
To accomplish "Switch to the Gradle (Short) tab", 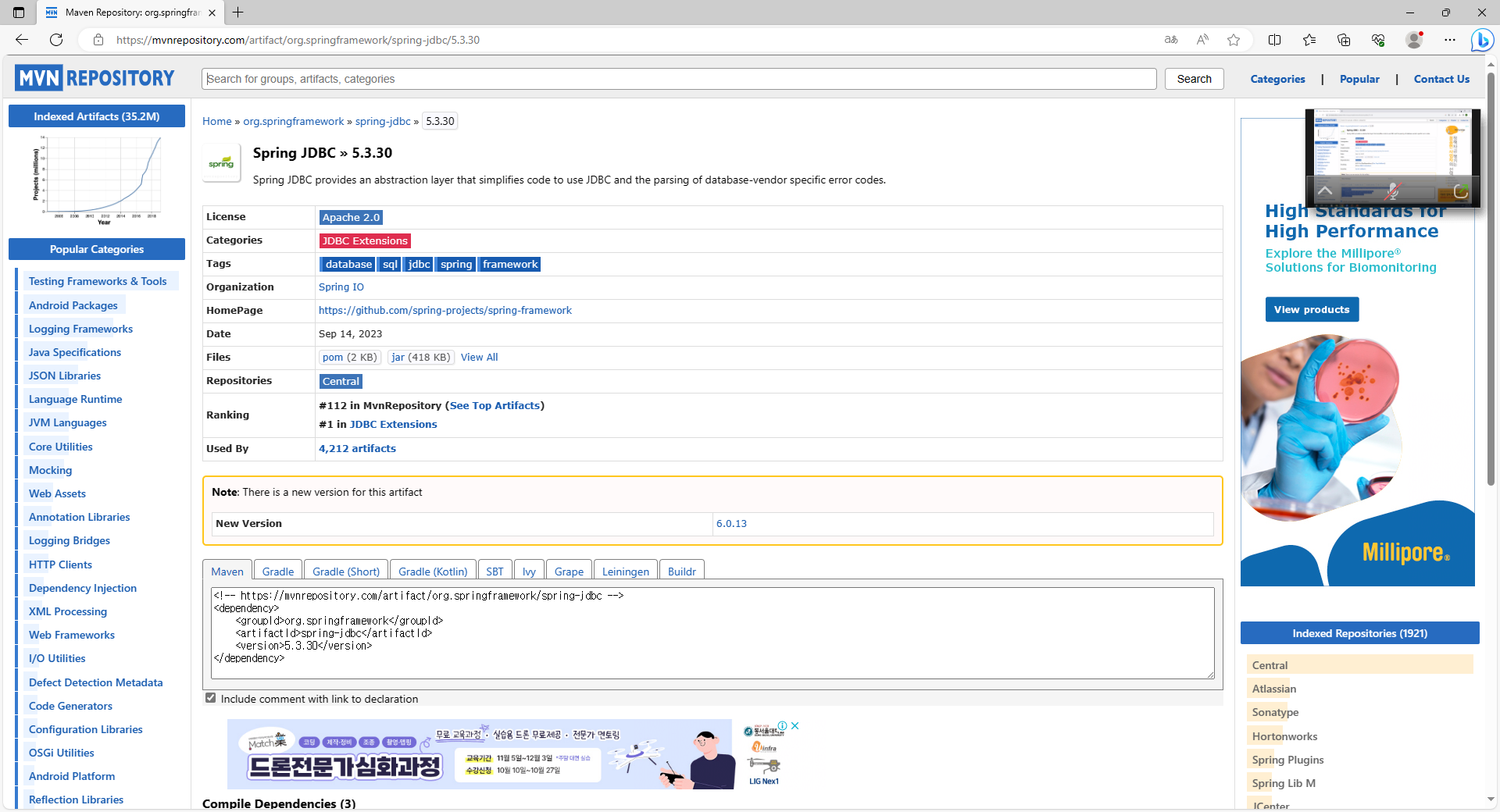I will 346,572.
